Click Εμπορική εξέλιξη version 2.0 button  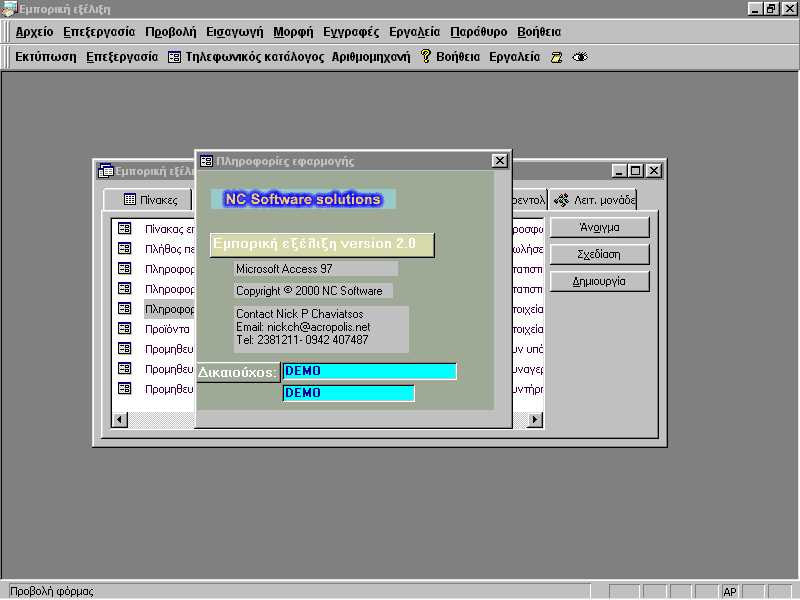point(322,244)
